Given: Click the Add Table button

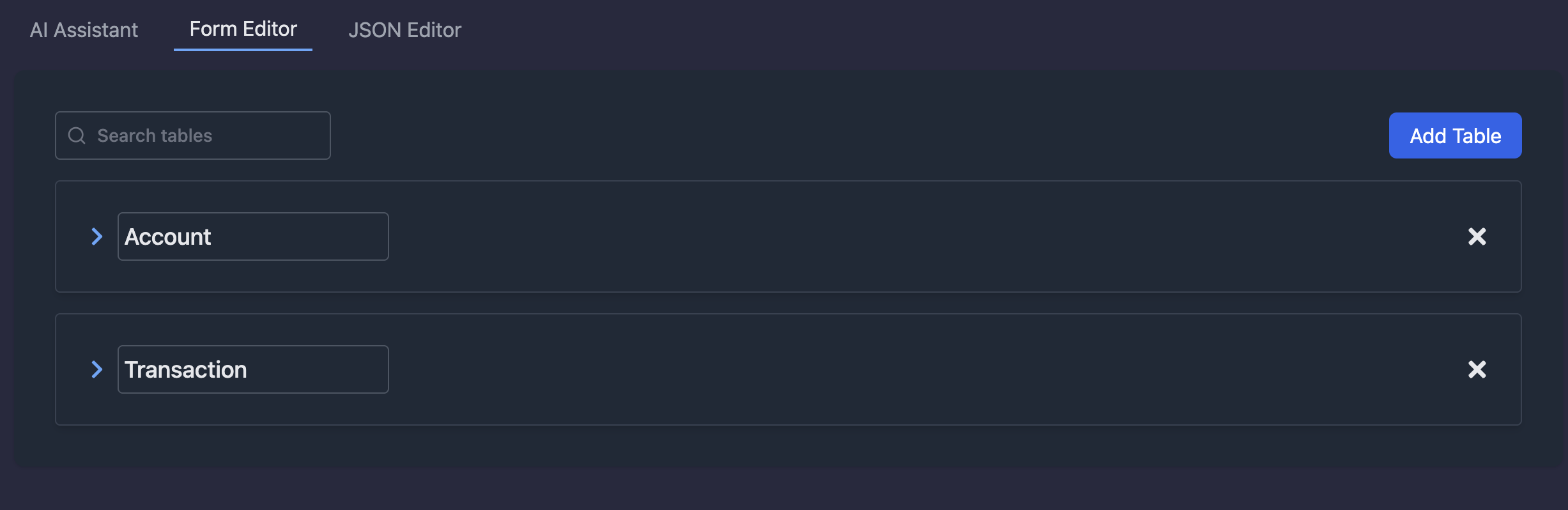Looking at the screenshot, I should [1455, 135].
